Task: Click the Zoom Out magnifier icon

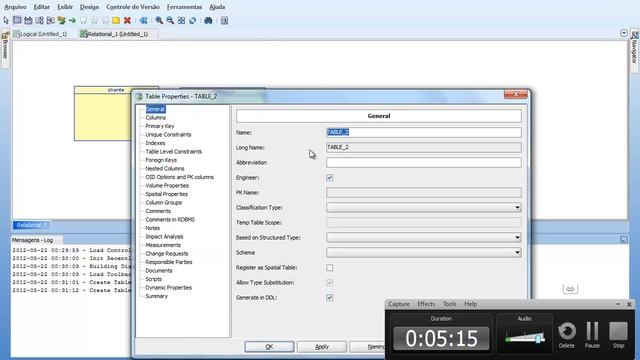Action: point(170,20)
